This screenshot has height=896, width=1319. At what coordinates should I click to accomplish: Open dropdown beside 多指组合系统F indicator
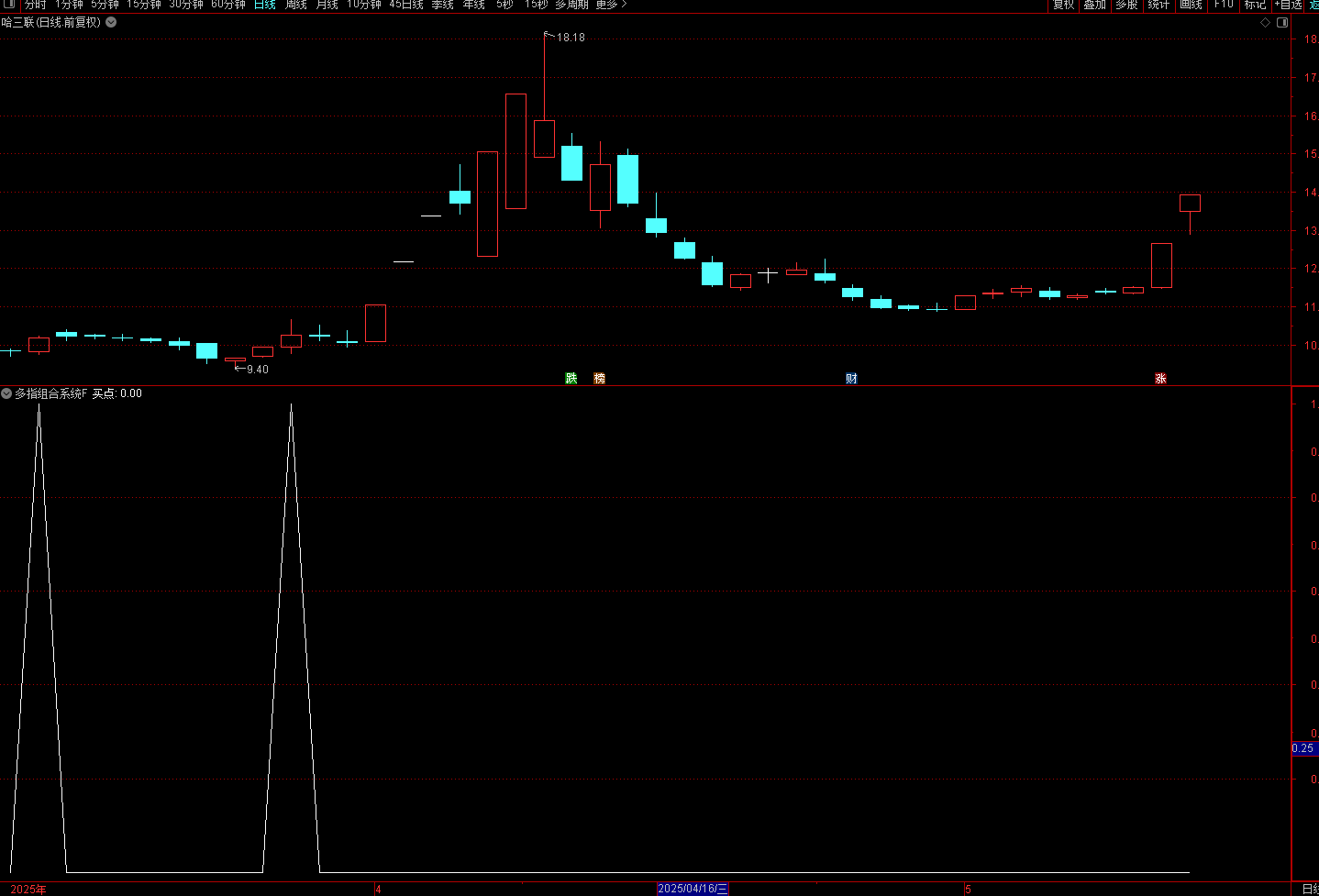point(6,393)
